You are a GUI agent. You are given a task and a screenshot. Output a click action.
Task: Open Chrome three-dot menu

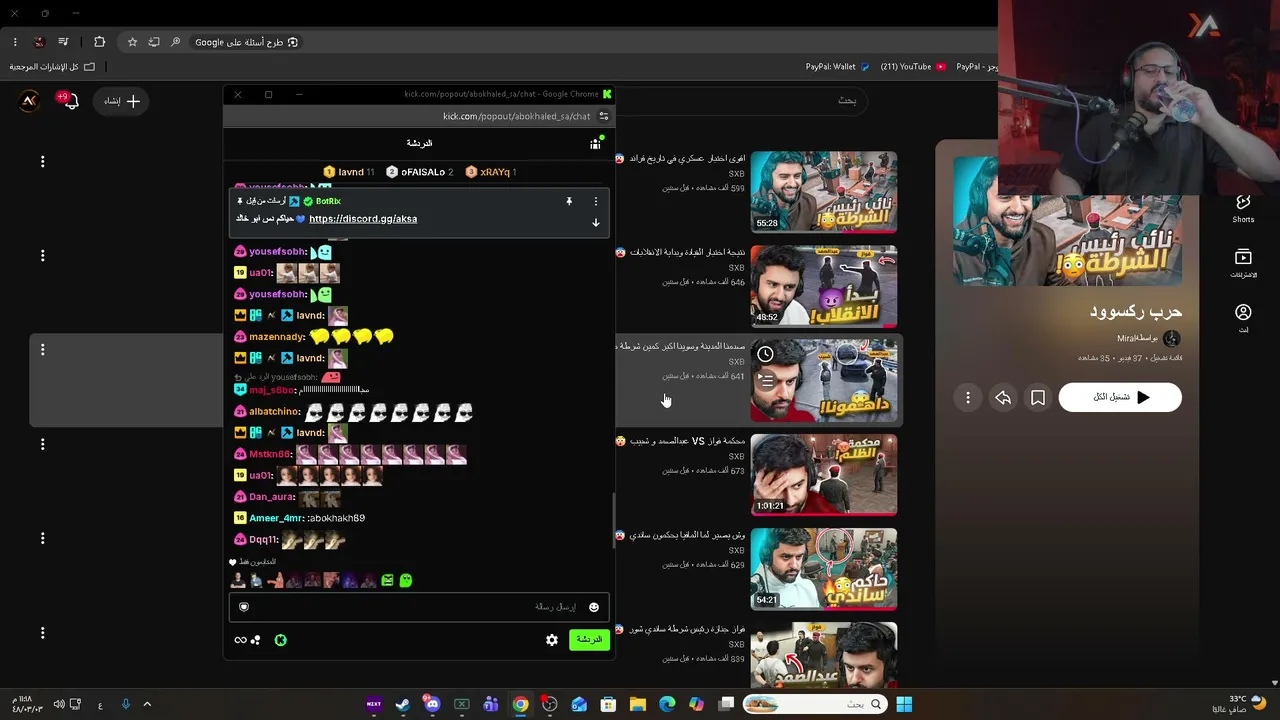(x=15, y=42)
